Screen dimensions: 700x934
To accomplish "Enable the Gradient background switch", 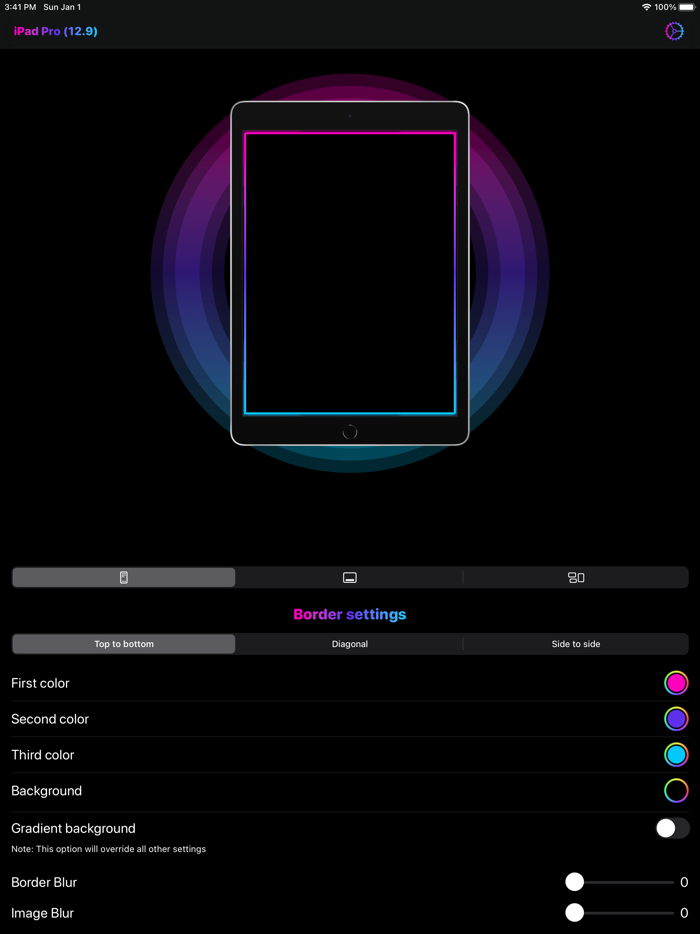I will (673, 828).
